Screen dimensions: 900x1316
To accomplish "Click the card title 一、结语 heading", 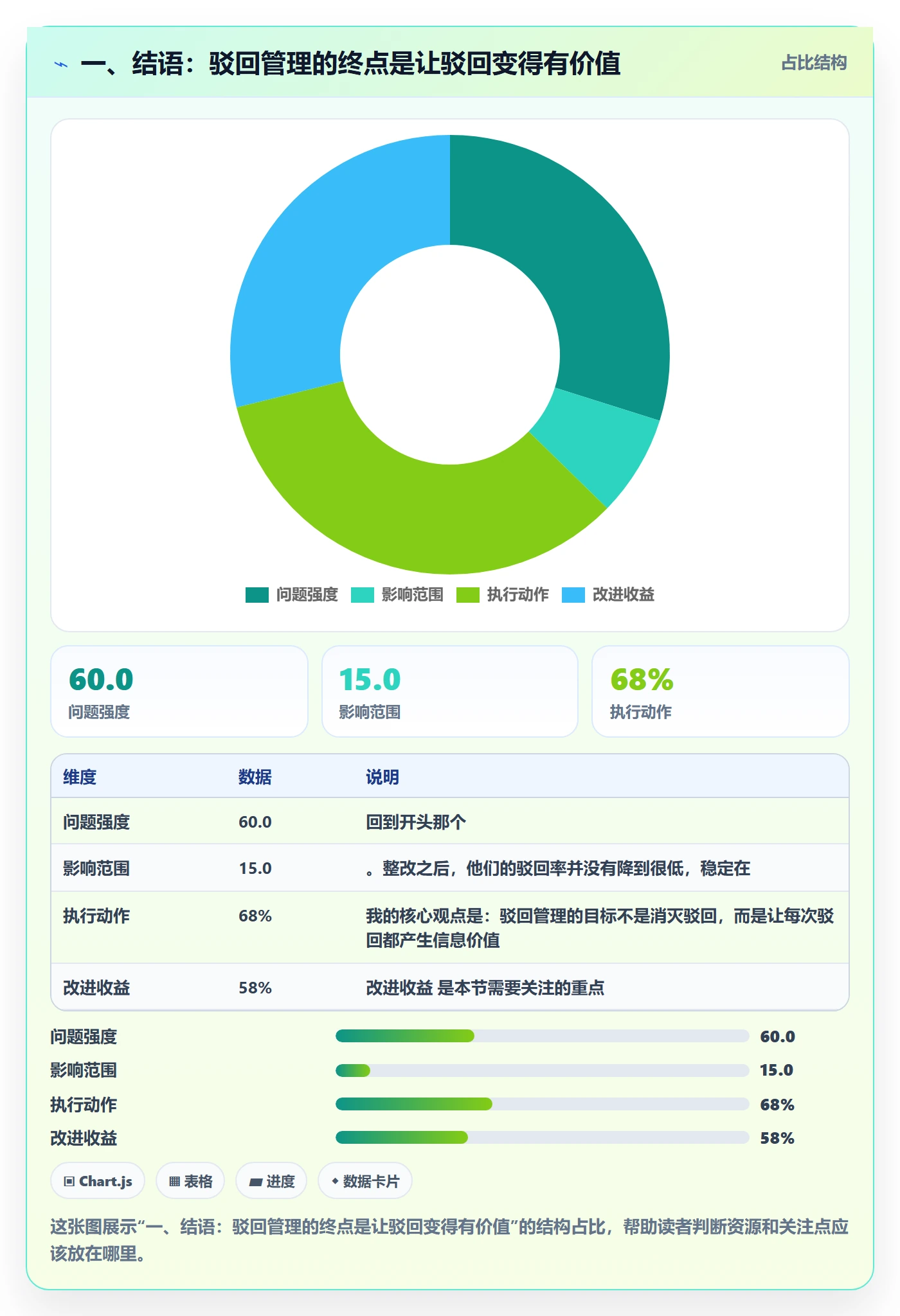I will (x=350, y=64).
